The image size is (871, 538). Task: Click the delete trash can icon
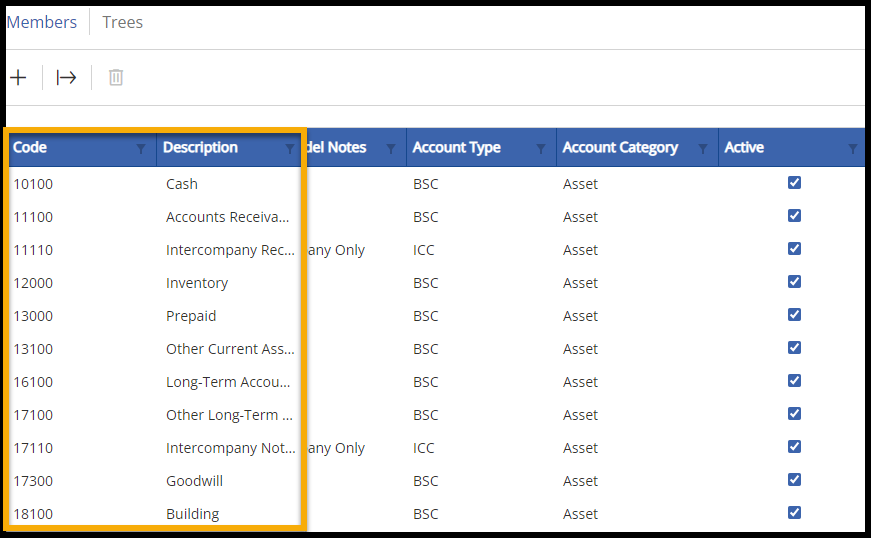coord(116,77)
